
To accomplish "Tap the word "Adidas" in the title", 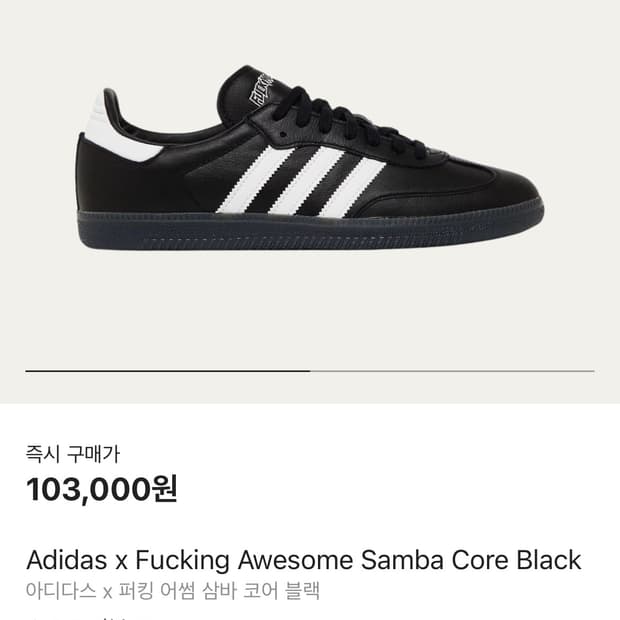I will click(x=66, y=560).
